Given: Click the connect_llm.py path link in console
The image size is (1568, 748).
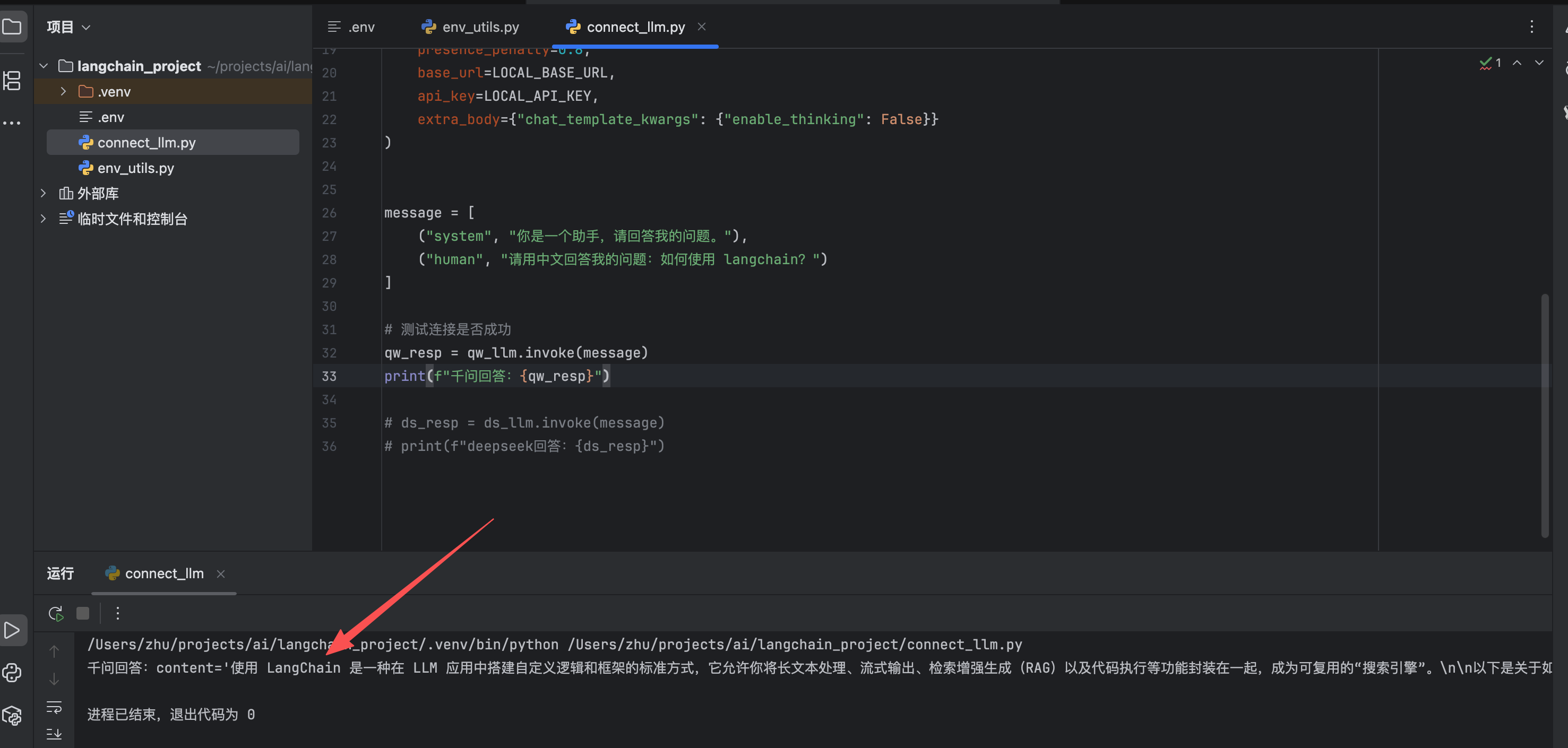Looking at the screenshot, I should tap(795, 645).
